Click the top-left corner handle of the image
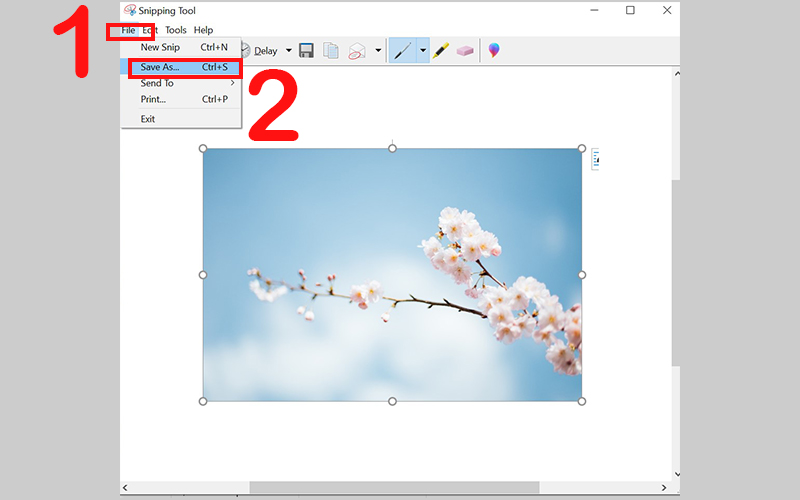The height and width of the screenshot is (500, 800). (x=203, y=148)
